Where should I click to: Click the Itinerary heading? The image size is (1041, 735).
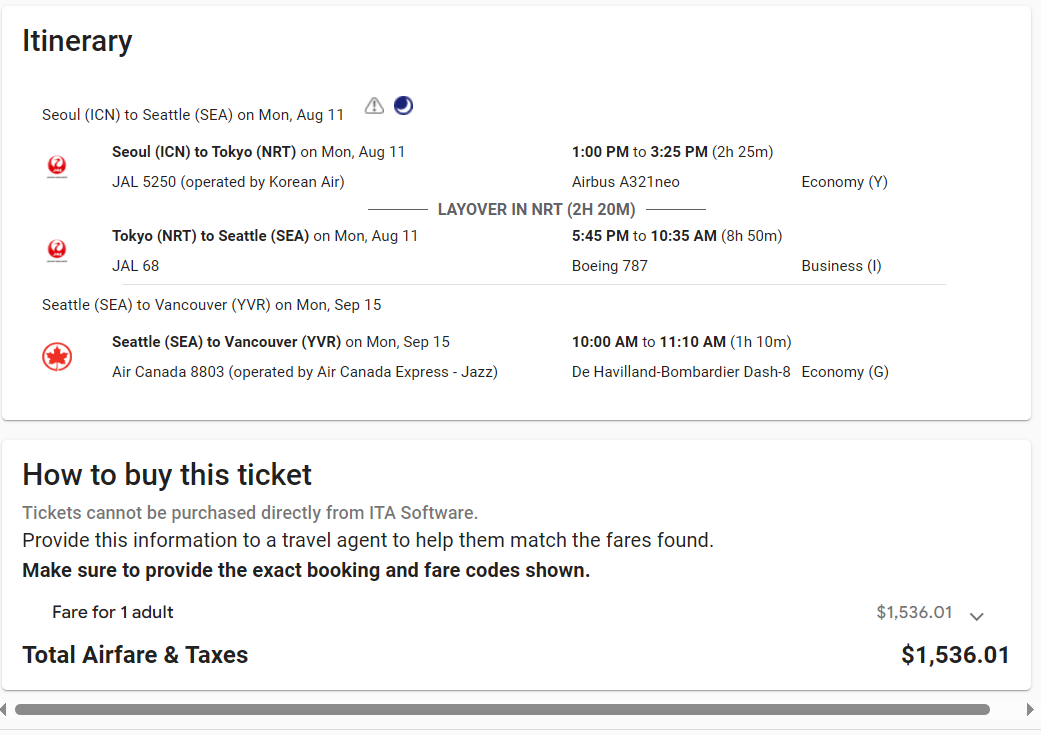77,41
